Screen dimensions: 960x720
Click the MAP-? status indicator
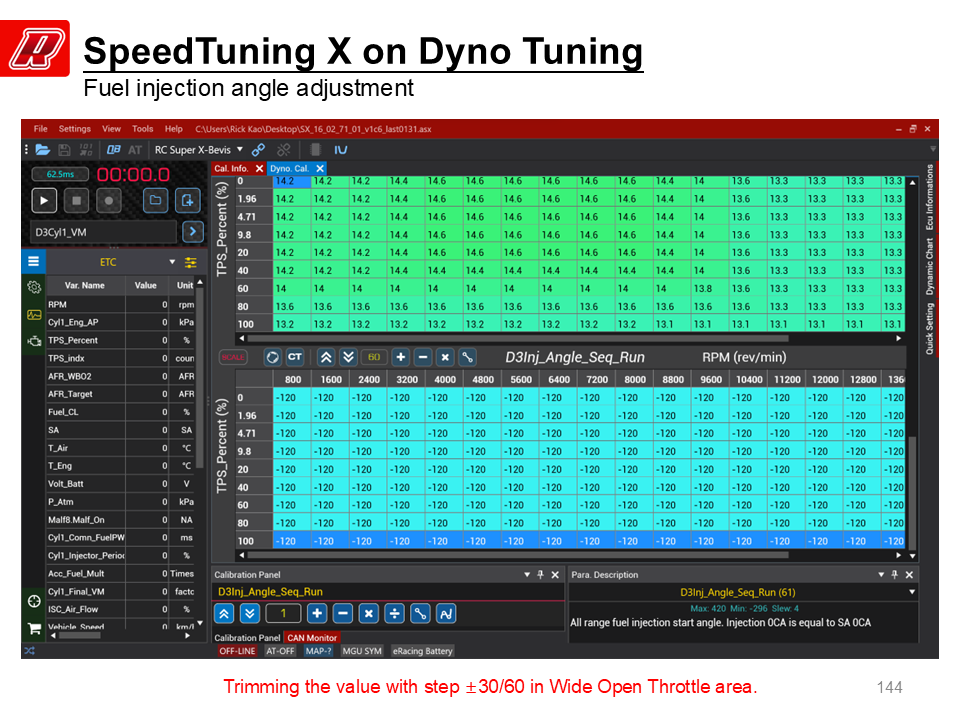tap(318, 651)
